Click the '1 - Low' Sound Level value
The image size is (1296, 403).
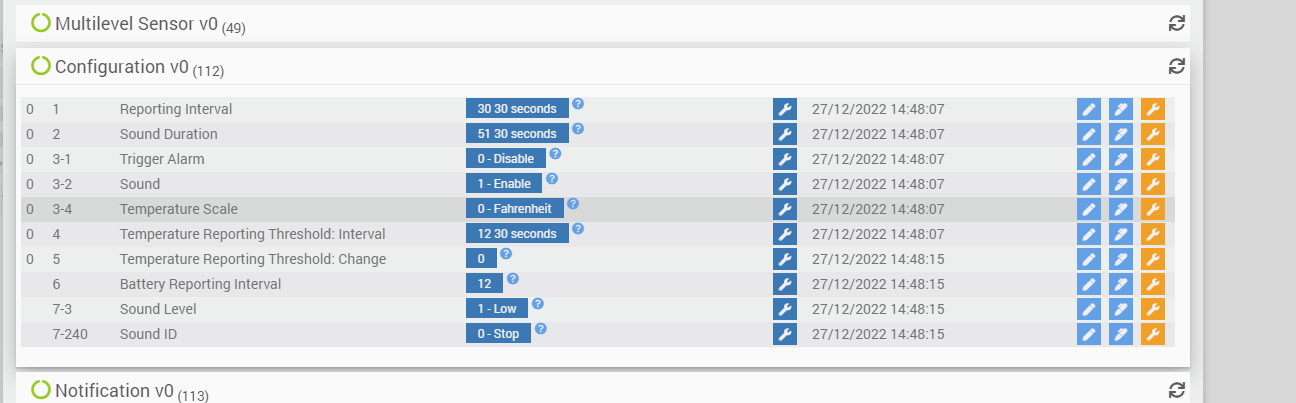point(497,309)
